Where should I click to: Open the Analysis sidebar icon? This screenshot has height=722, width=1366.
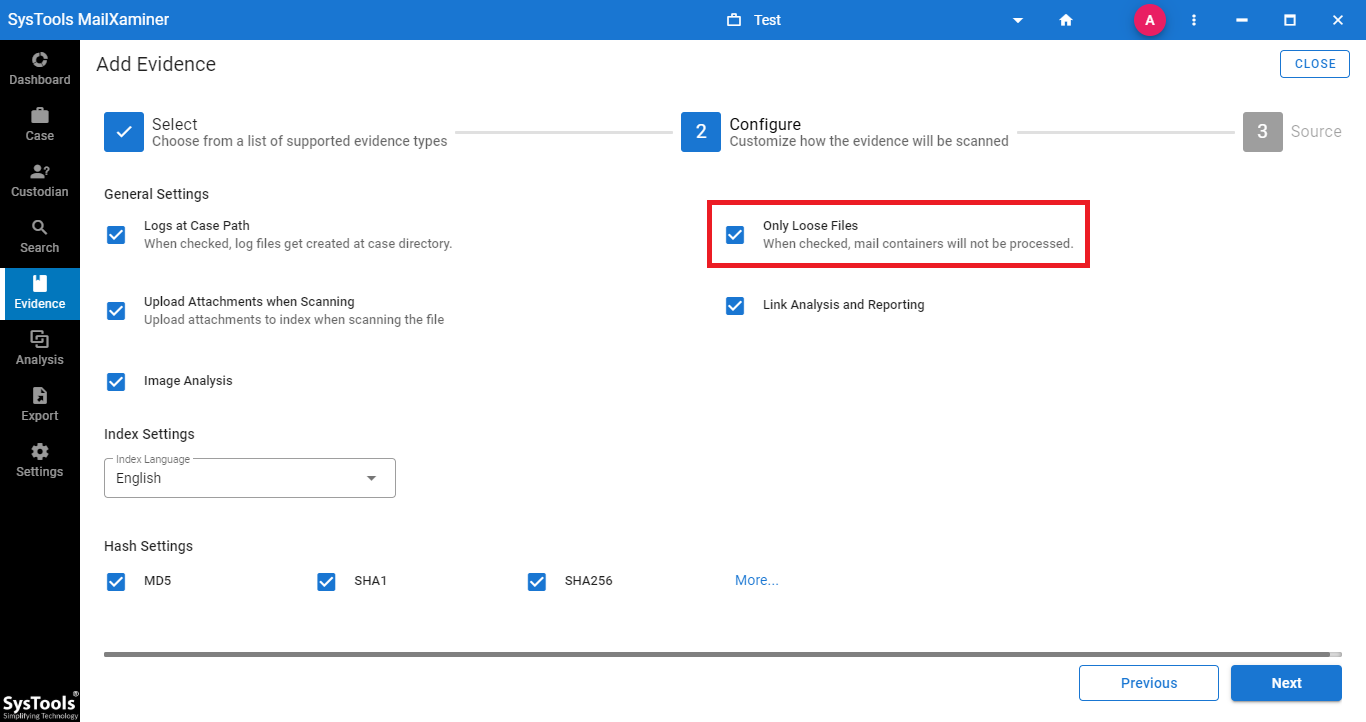(x=40, y=340)
